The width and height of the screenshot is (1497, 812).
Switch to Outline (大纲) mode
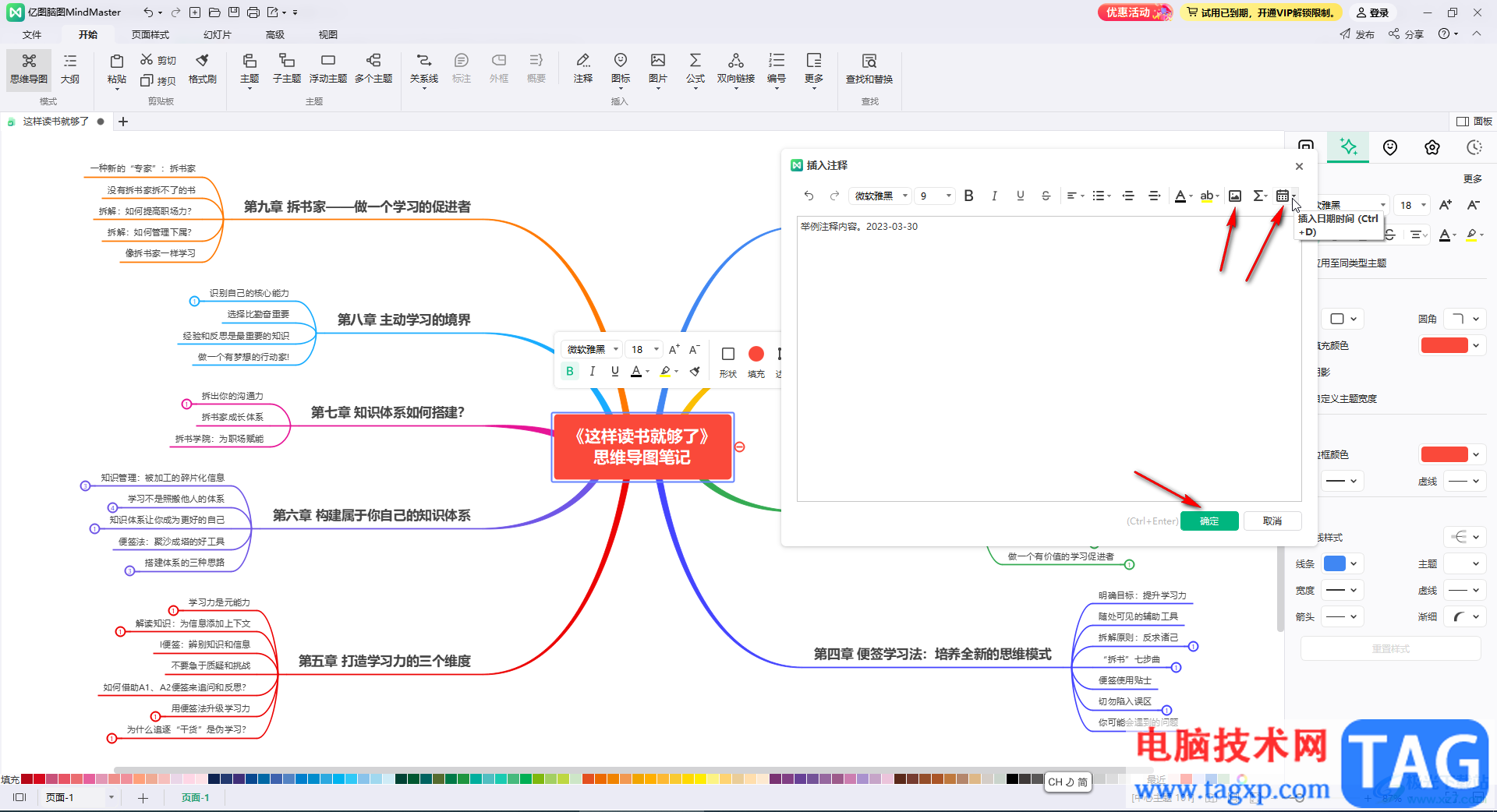pos(70,69)
